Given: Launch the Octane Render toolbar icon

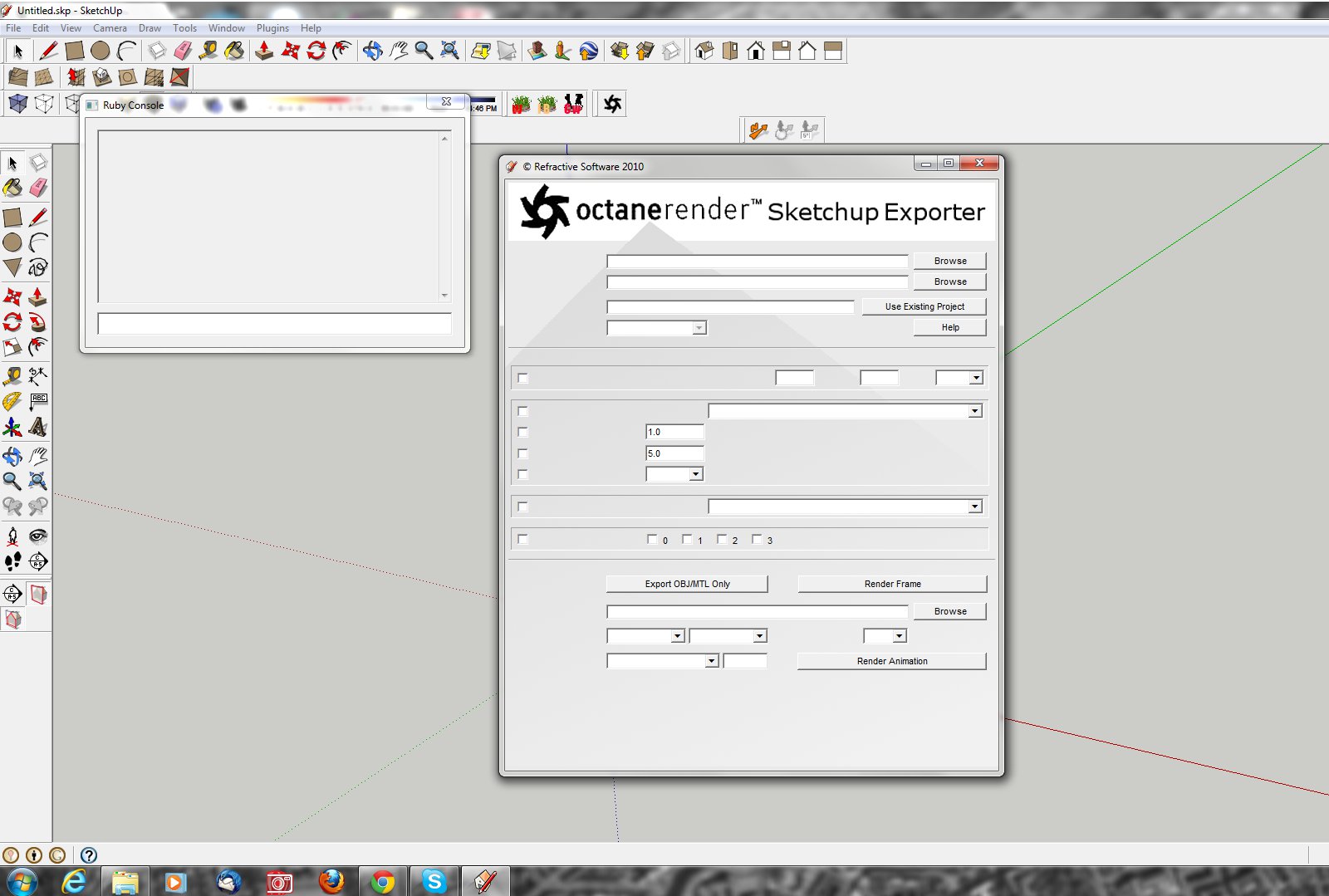Looking at the screenshot, I should tap(612, 104).
